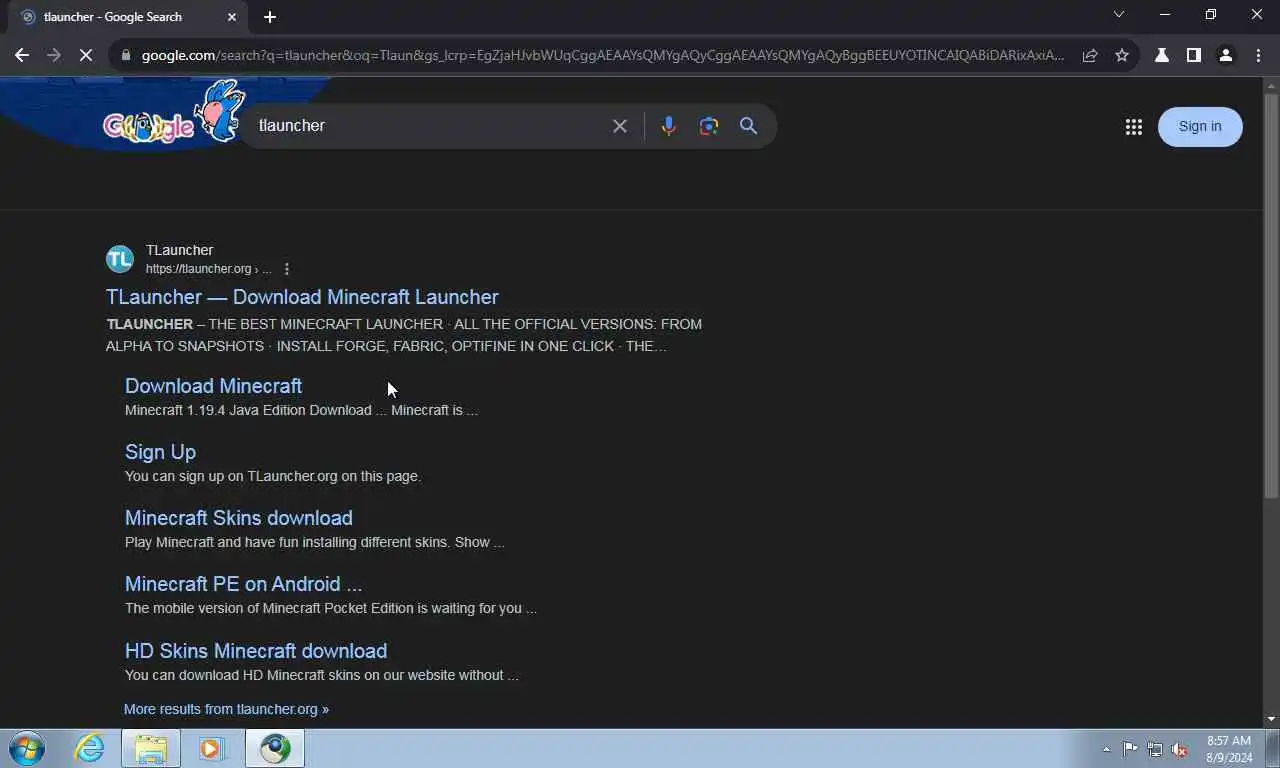Open the Minecraft Skins download link

click(238, 518)
